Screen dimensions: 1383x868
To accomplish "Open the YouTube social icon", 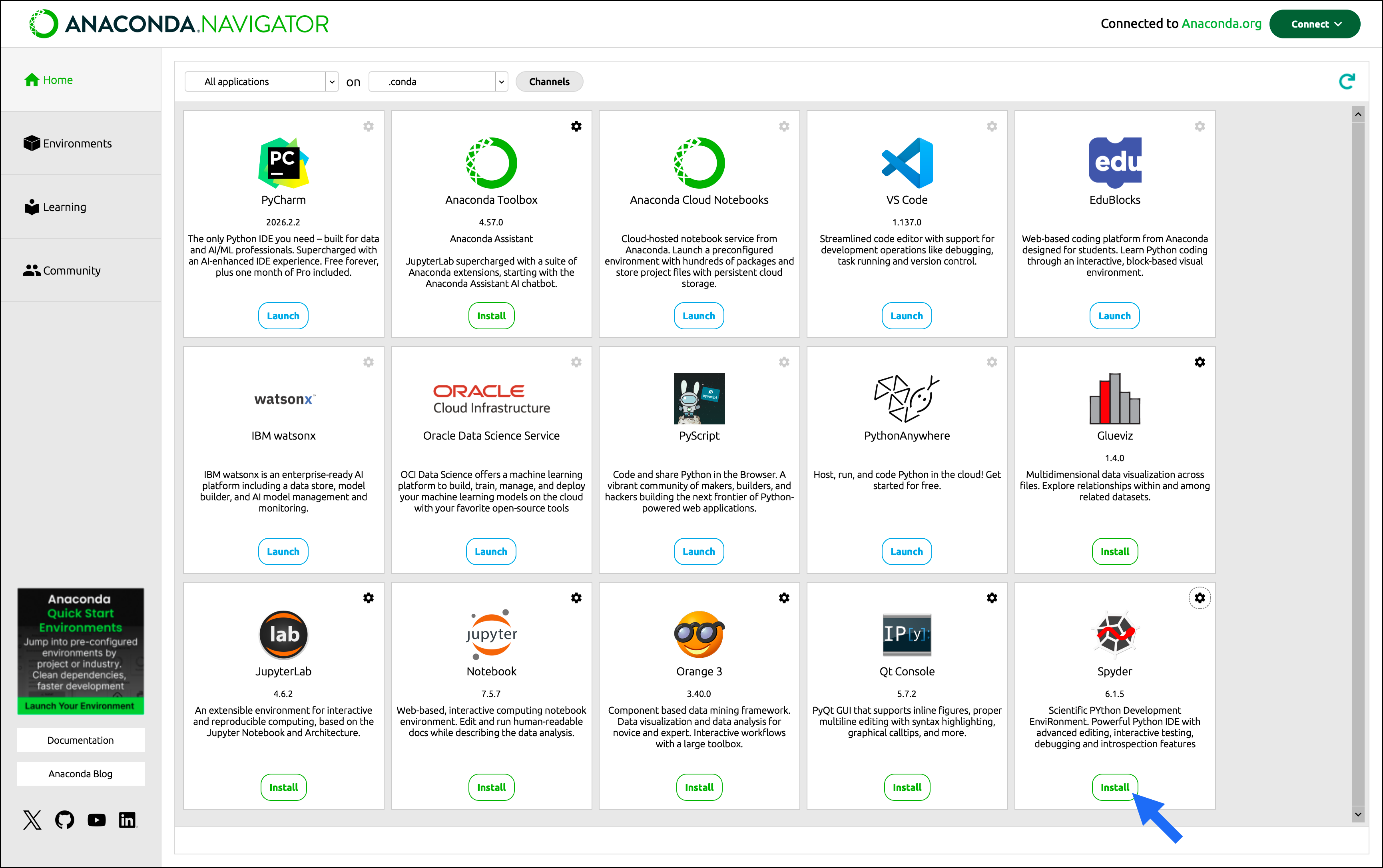I will 96,820.
